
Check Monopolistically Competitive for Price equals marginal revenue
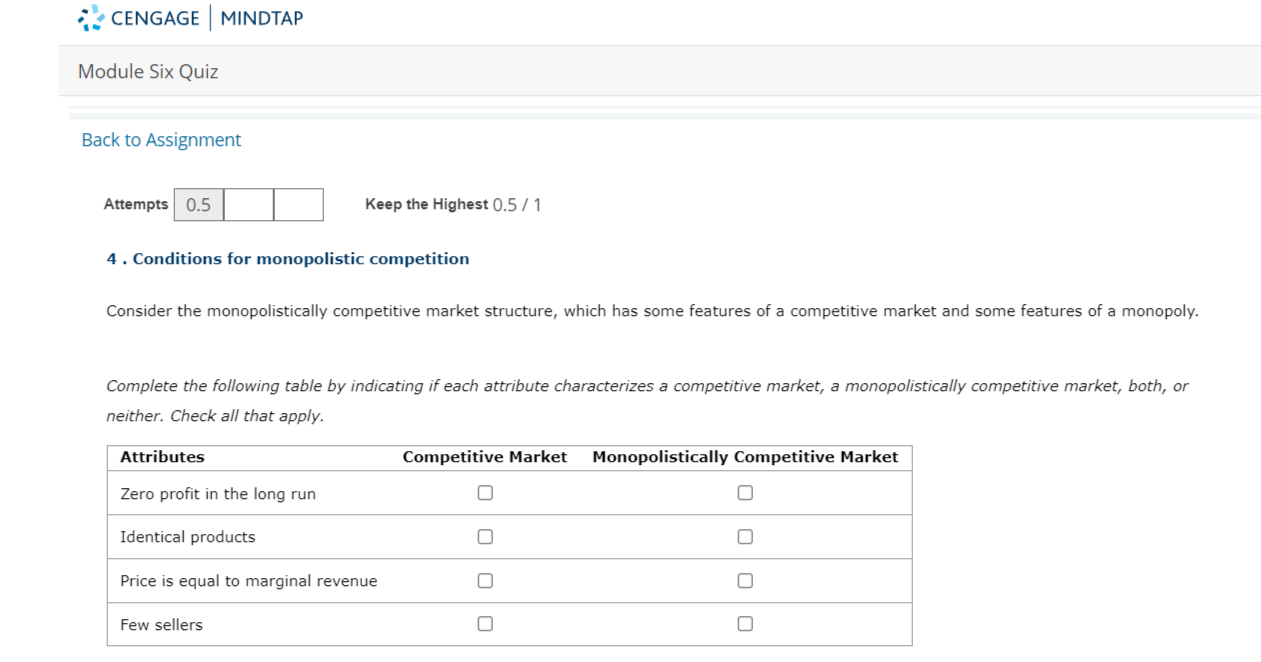click(743, 580)
